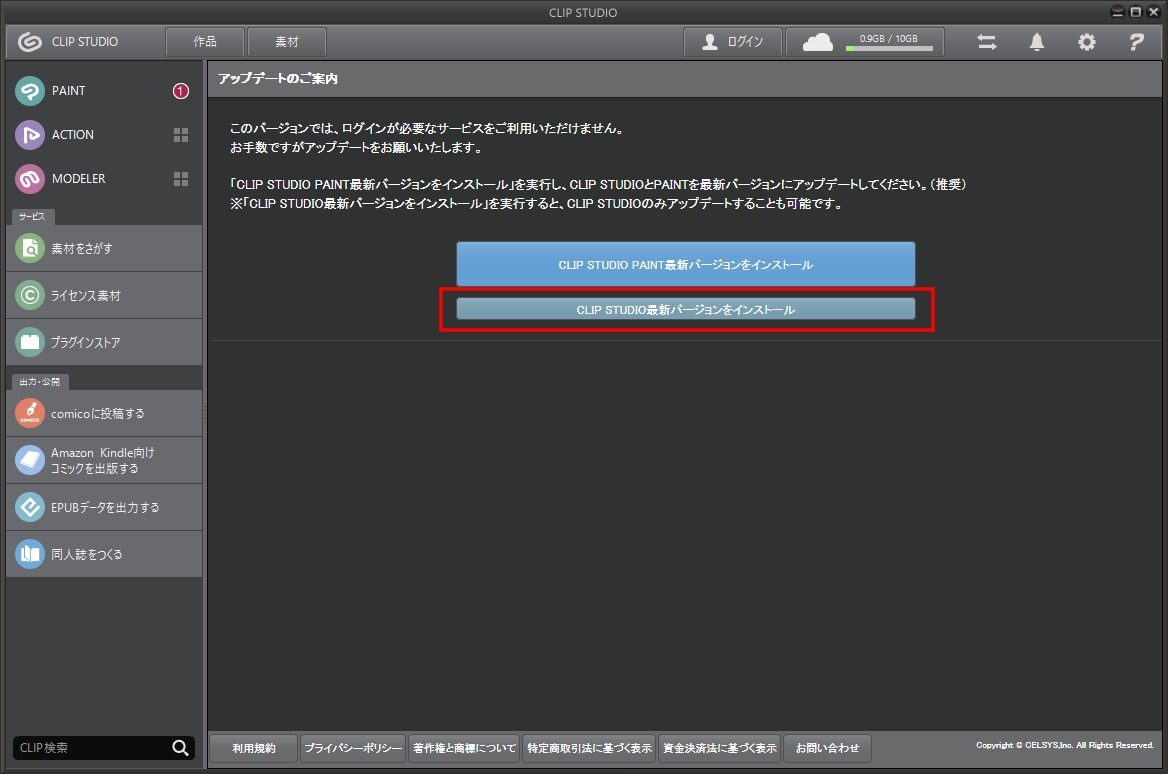Click the ログイン button label
The image size is (1168, 774).
coord(746,42)
